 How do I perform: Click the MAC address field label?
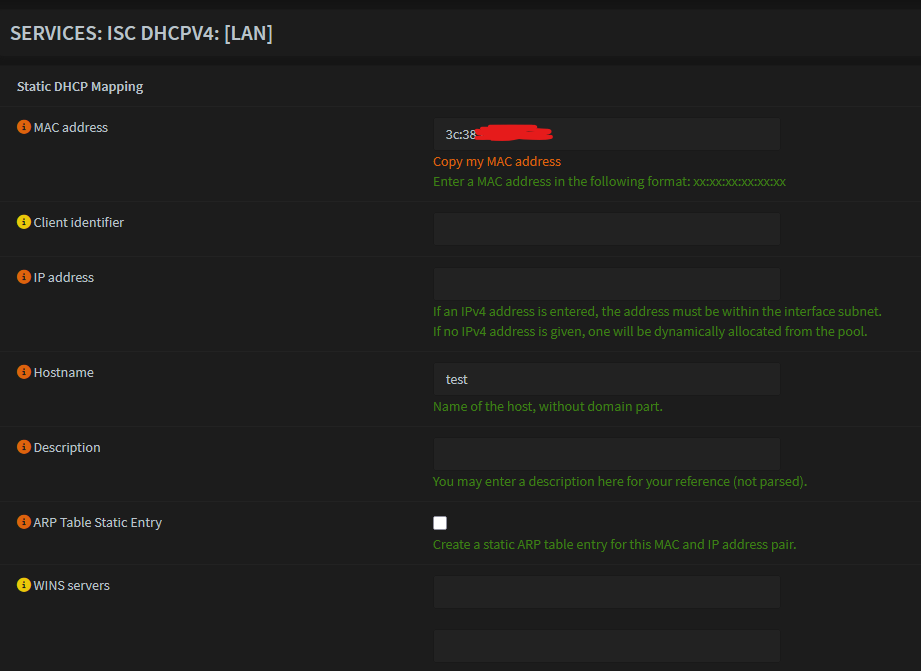(x=70, y=128)
